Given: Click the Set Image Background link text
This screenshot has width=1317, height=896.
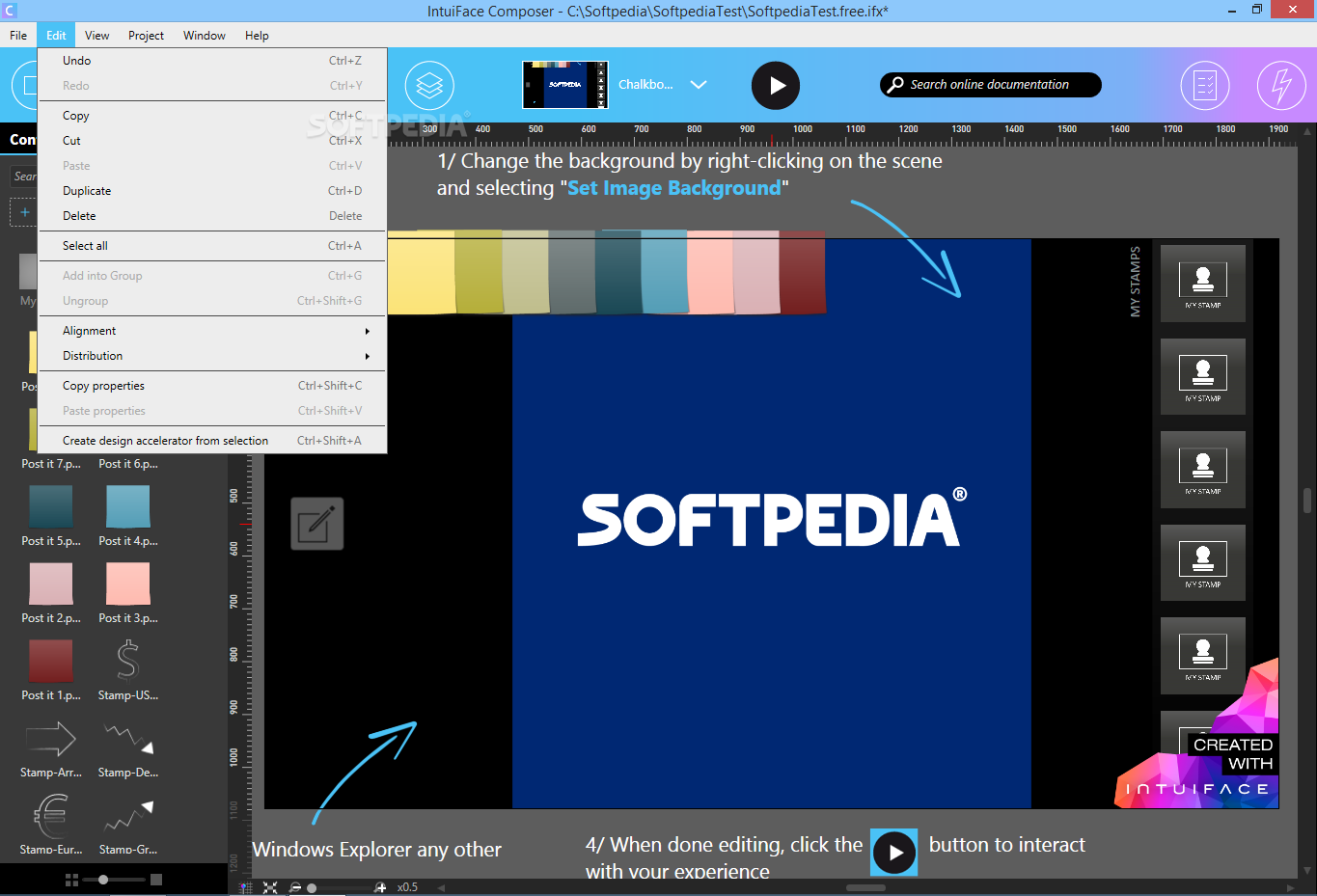Looking at the screenshot, I should pos(674,188).
